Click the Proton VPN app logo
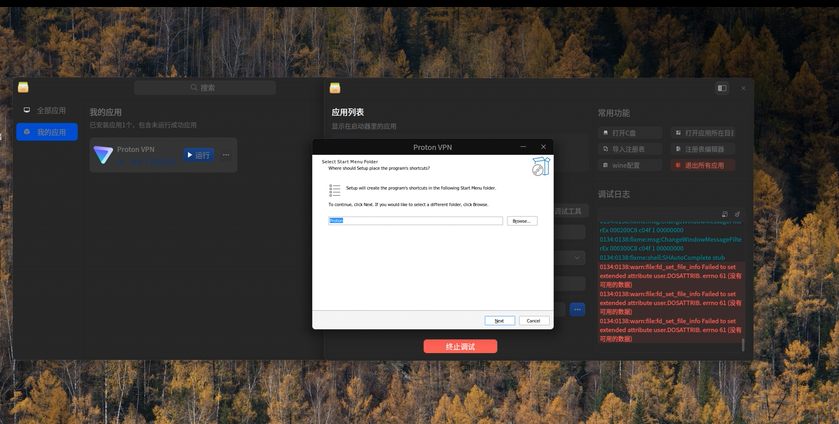839x424 pixels. [x=103, y=155]
